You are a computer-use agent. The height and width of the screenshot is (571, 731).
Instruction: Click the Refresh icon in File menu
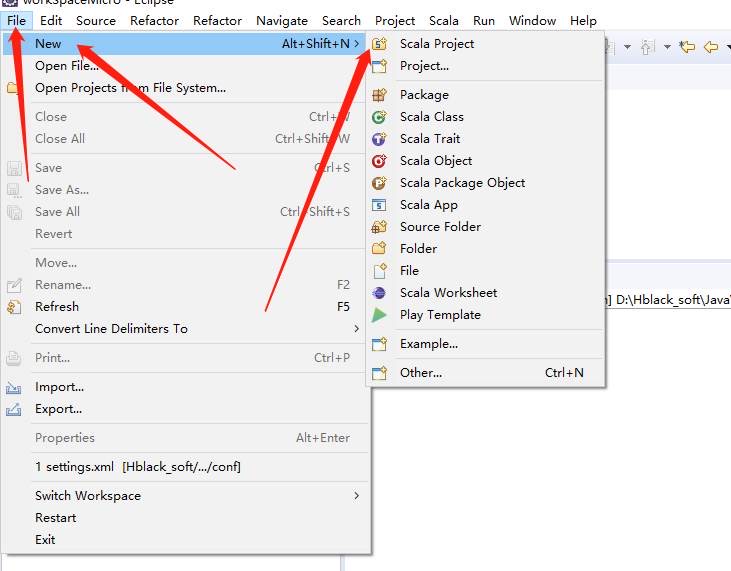pos(14,307)
